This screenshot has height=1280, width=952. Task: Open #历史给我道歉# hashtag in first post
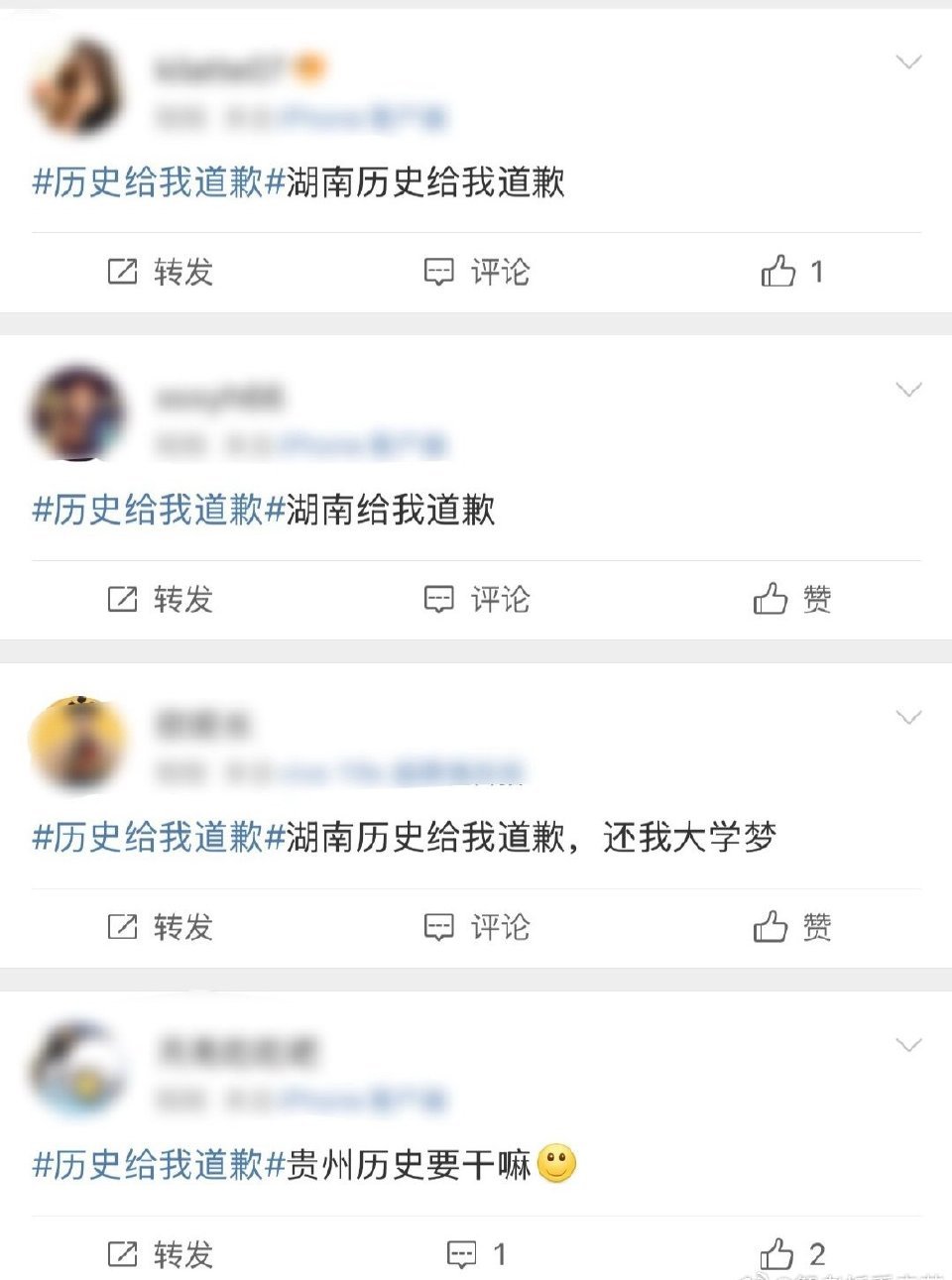click(159, 182)
